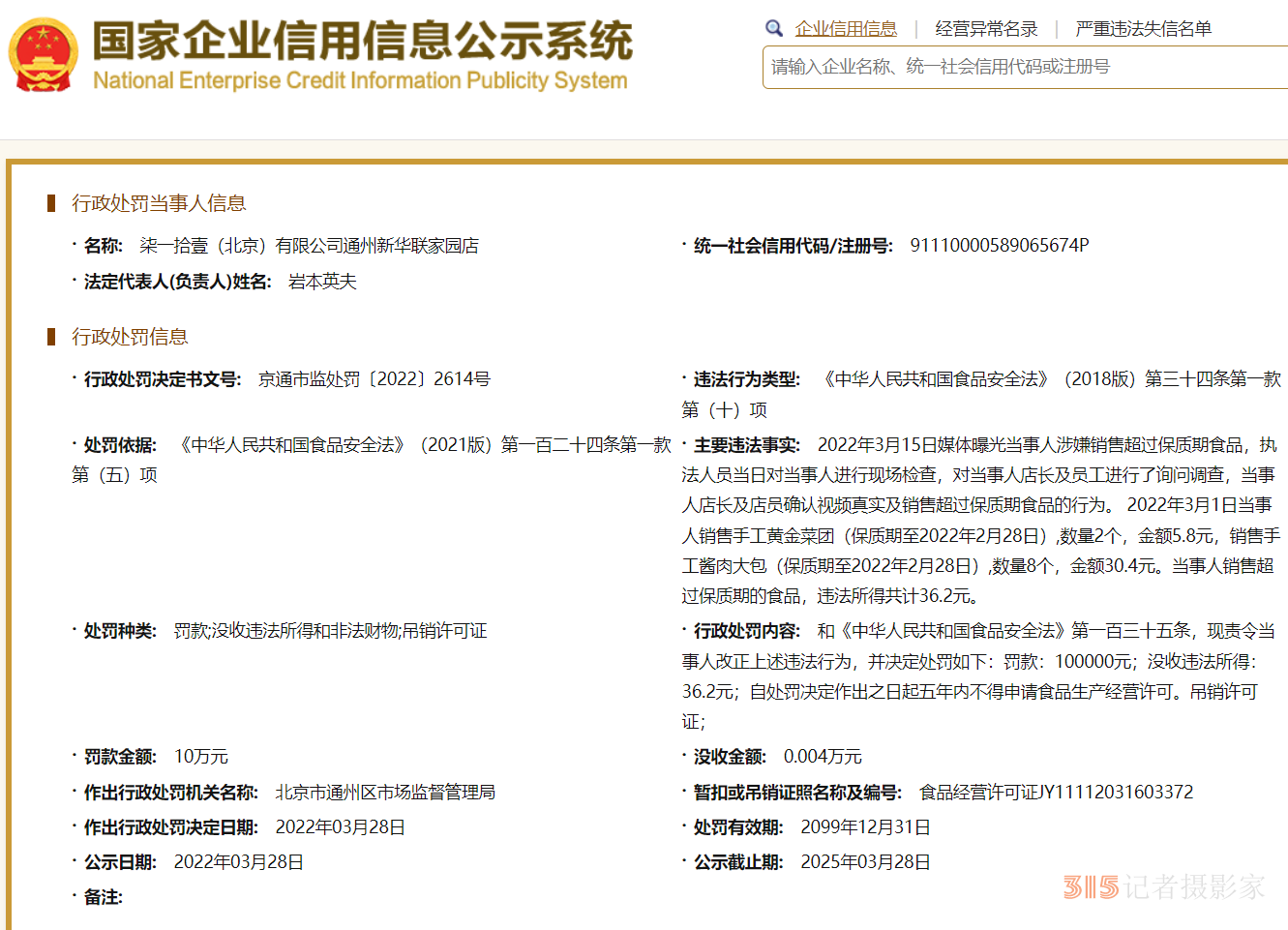Open the 严重违法失信名单 tab

(1143, 29)
